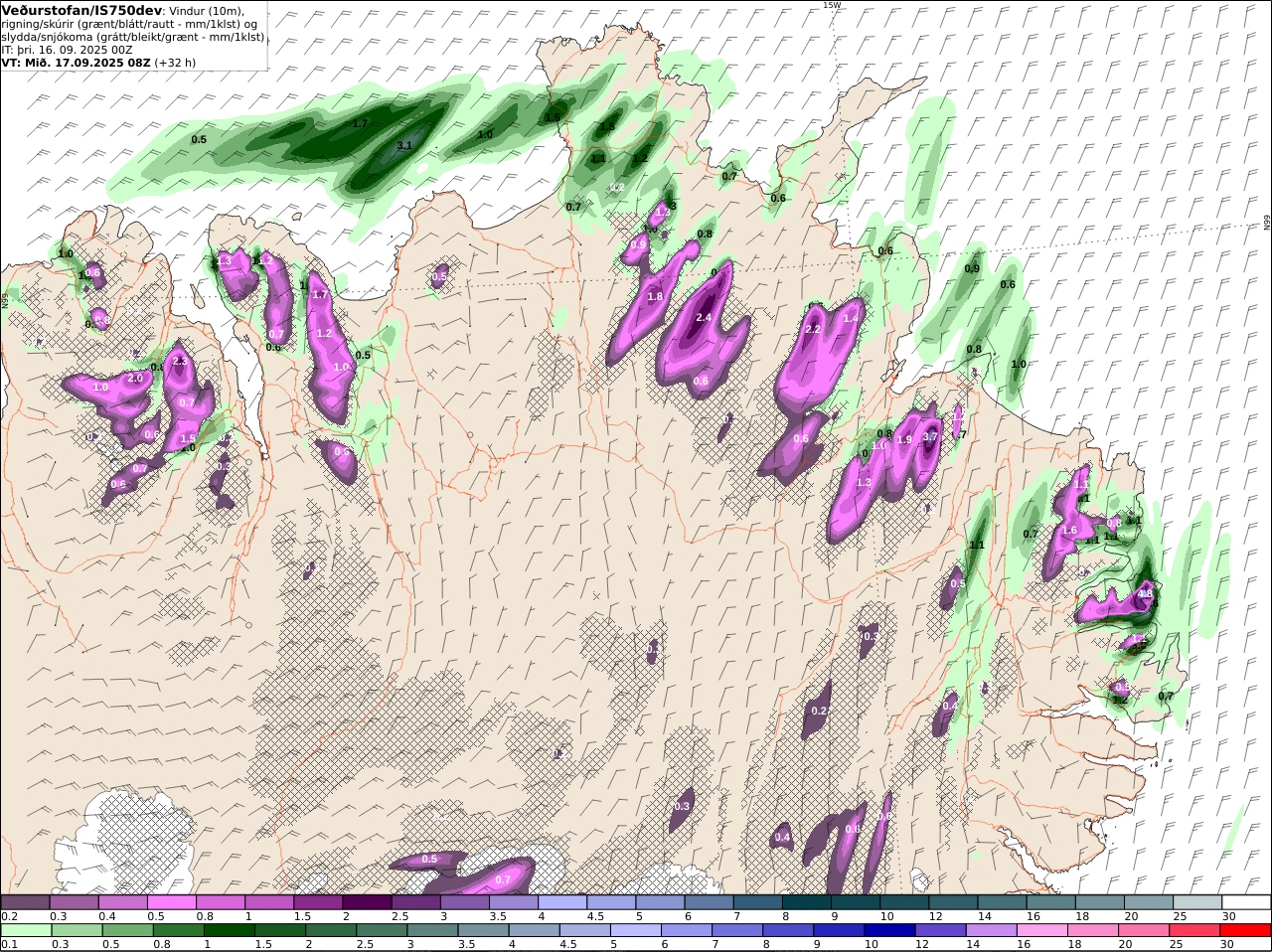
Task: Select the valid time line VT: Mið. 17.09.2025 08Z
Action: (76, 62)
